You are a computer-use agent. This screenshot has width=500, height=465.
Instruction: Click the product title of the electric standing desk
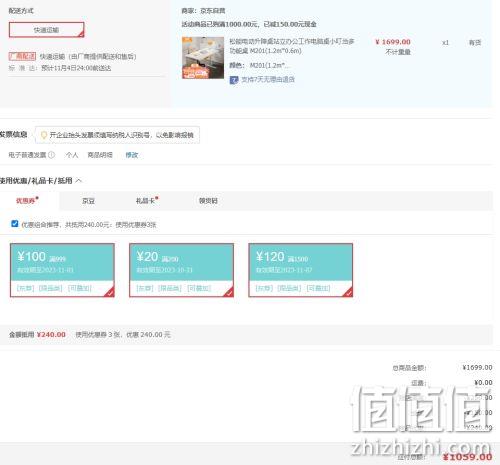[292, 46]
